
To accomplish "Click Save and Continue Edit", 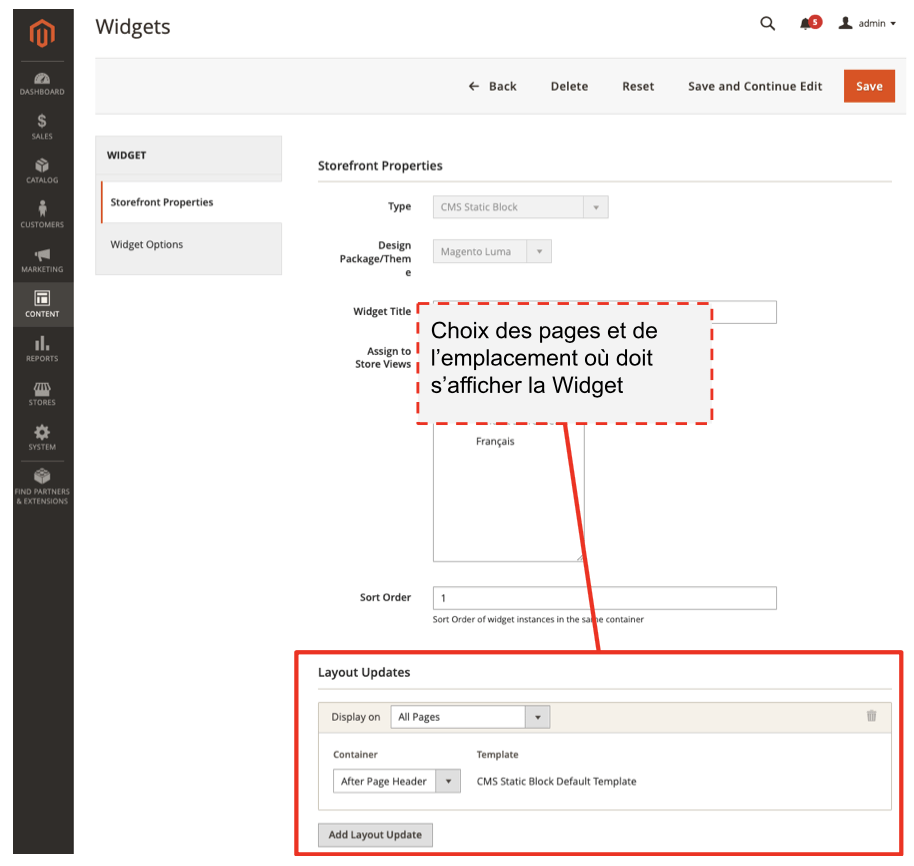I will (755, 86).
